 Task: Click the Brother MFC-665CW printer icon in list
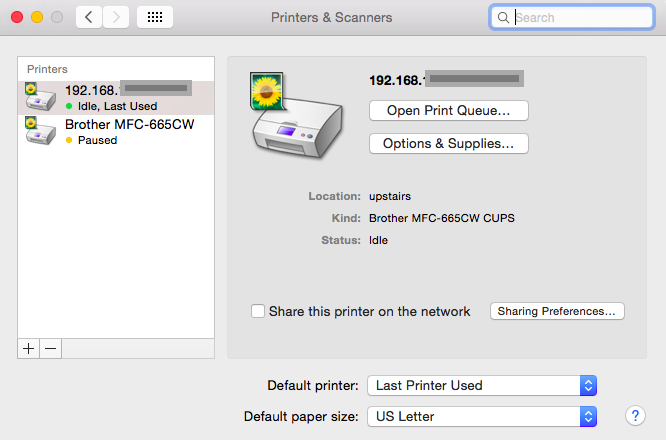point(39,131)
